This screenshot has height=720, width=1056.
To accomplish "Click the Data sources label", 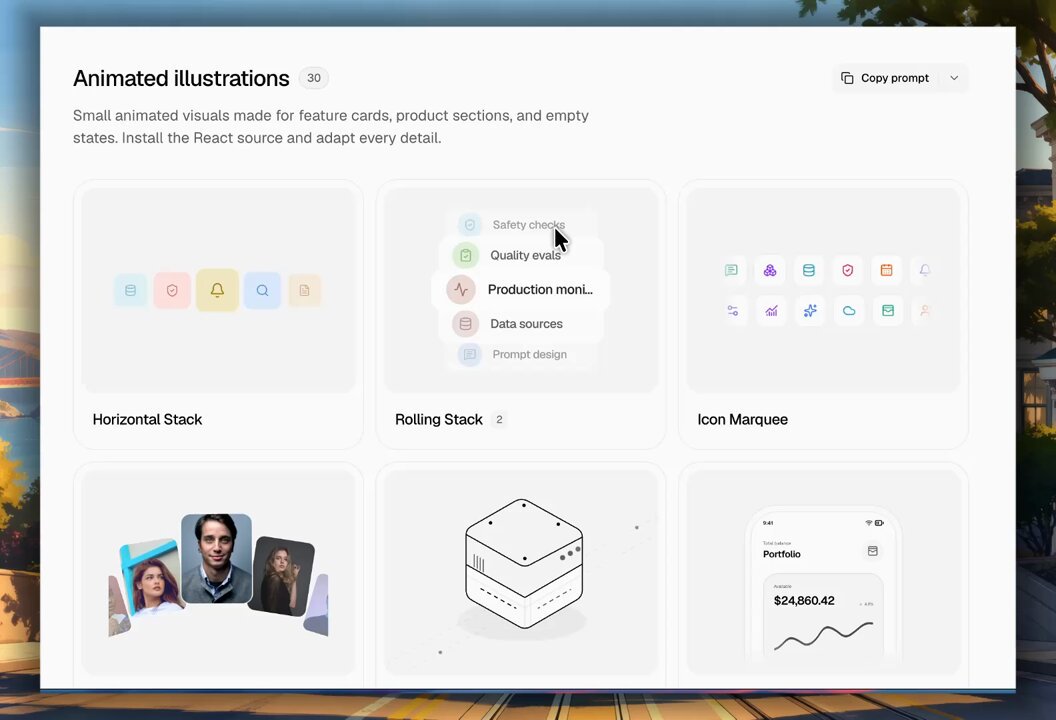I will pyautogui.click(x=526, y=324).
